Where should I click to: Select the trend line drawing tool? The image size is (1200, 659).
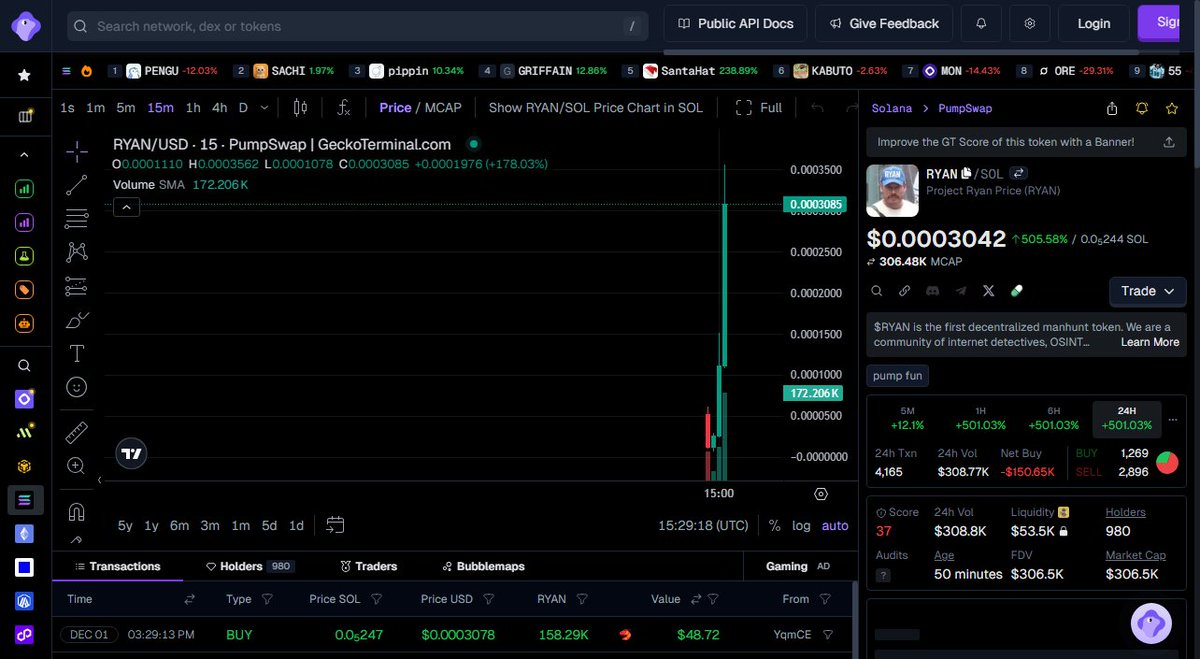click(x=77, y=185)
